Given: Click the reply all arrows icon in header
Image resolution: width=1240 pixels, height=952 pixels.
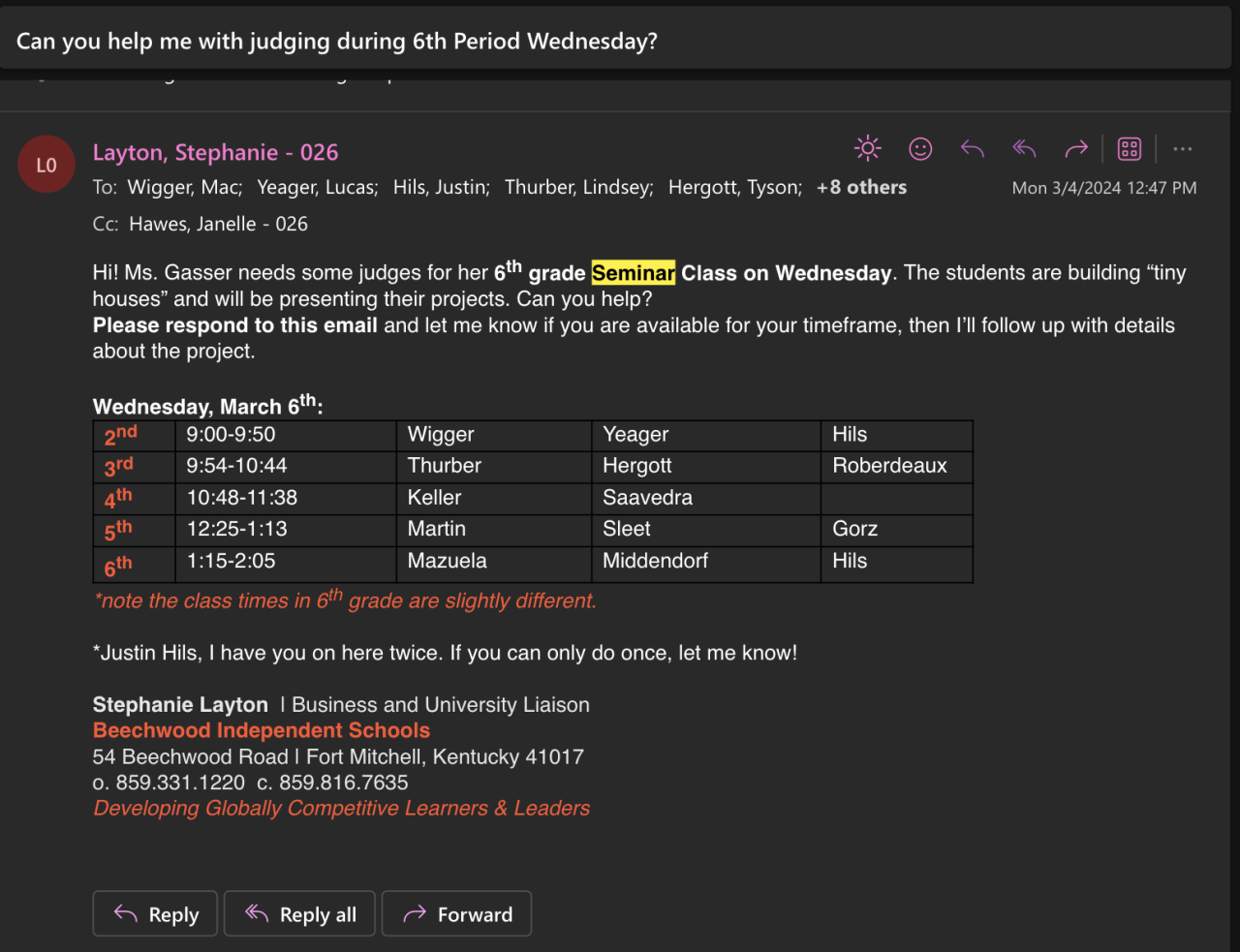Looking at the screenshot, I should pos(1024,149).
